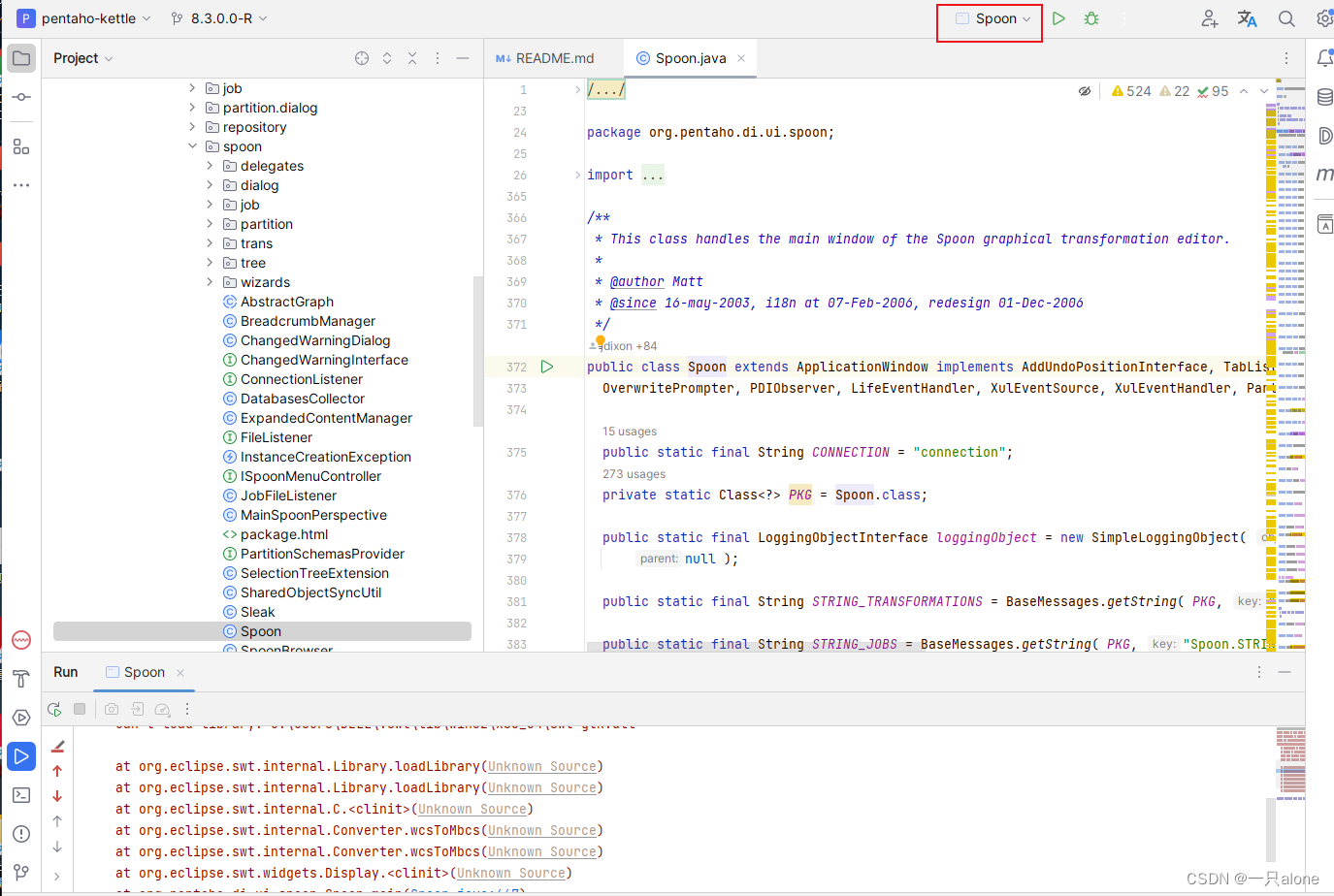Image resolution: width=1334 pixels, height=896 pixels.
Task: Collapse the spoon package
Action: [192, 146]
